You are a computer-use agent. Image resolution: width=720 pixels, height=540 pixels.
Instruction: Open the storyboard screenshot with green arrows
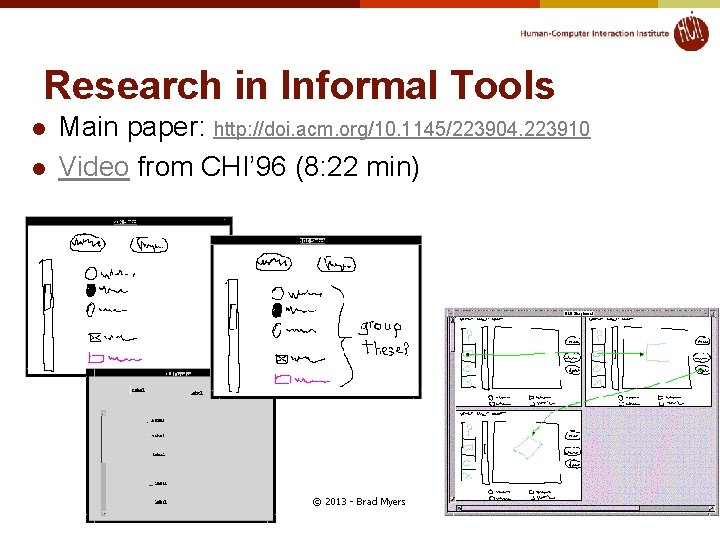pos(581,412)
